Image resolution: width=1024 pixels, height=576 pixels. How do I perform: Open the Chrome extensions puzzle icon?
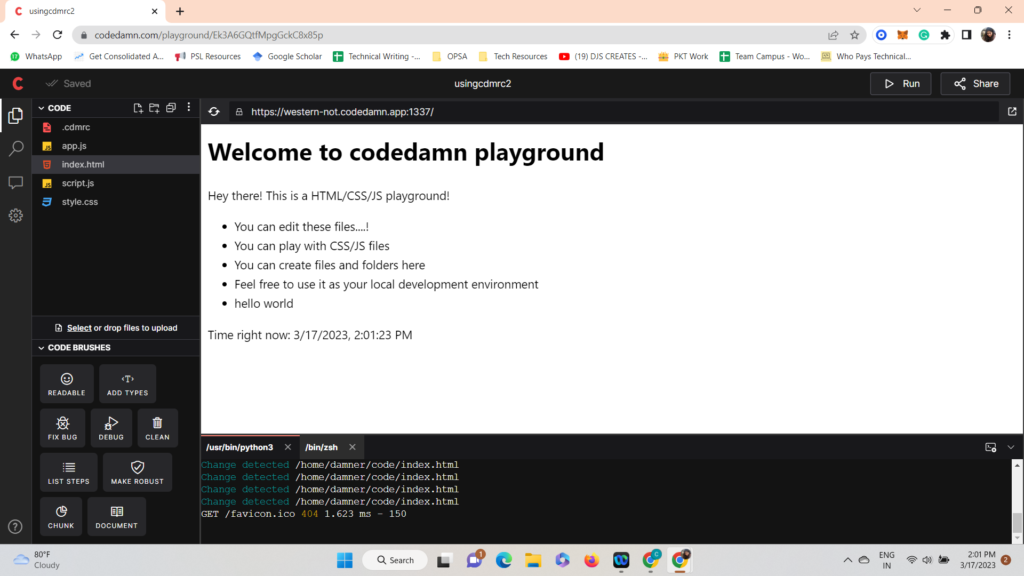point(945,35)
